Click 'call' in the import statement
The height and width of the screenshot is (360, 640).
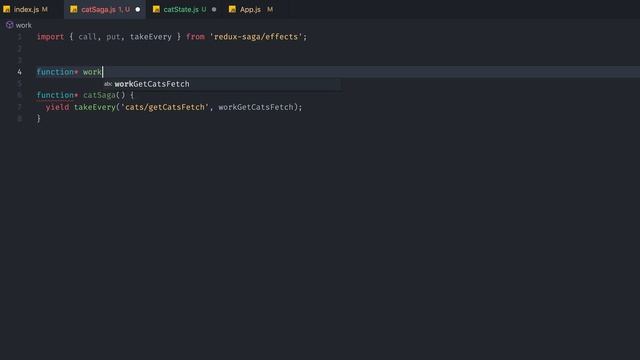click(87, 37)
